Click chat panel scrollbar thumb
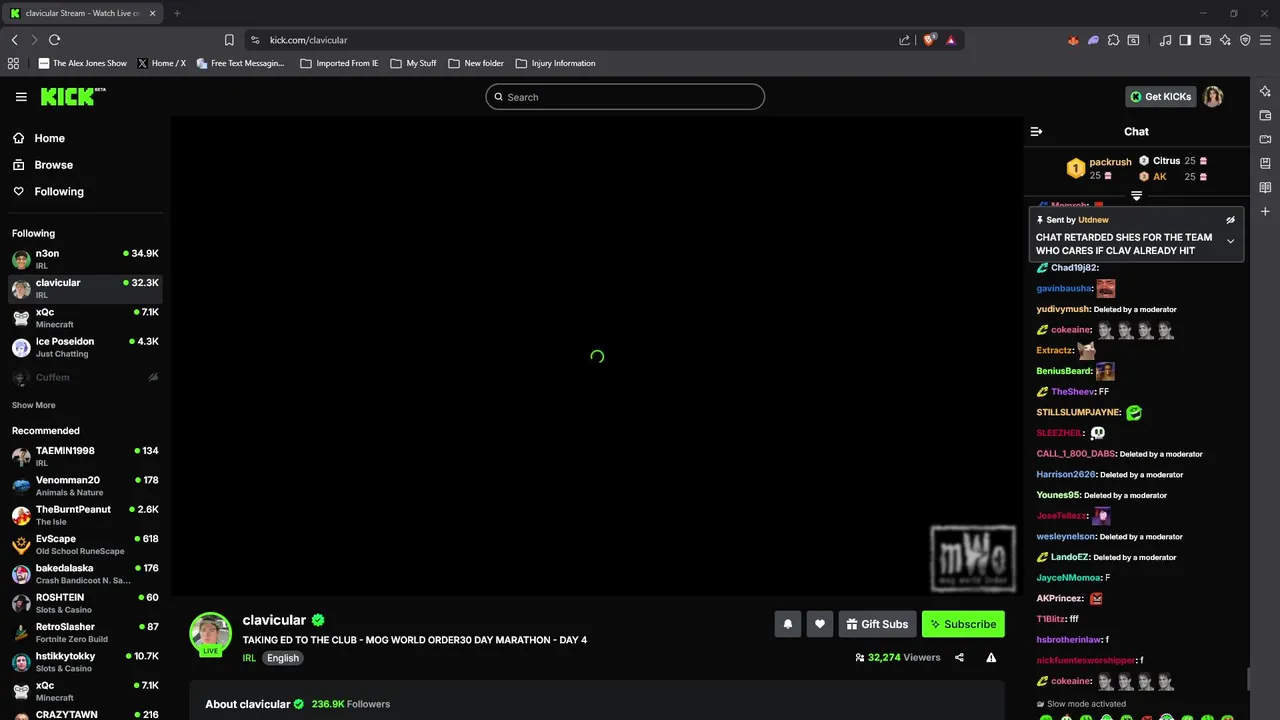The height and width of the screenshot is (720, 1280). point(1247,679)
